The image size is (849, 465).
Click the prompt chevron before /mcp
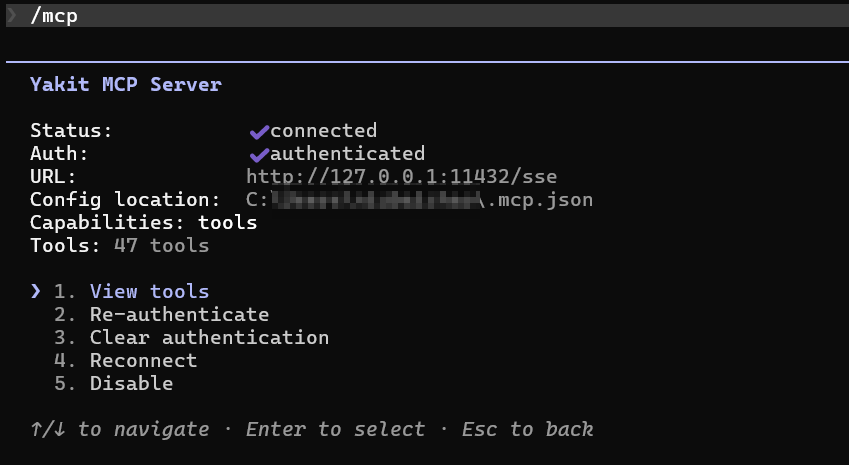[11, 16]
